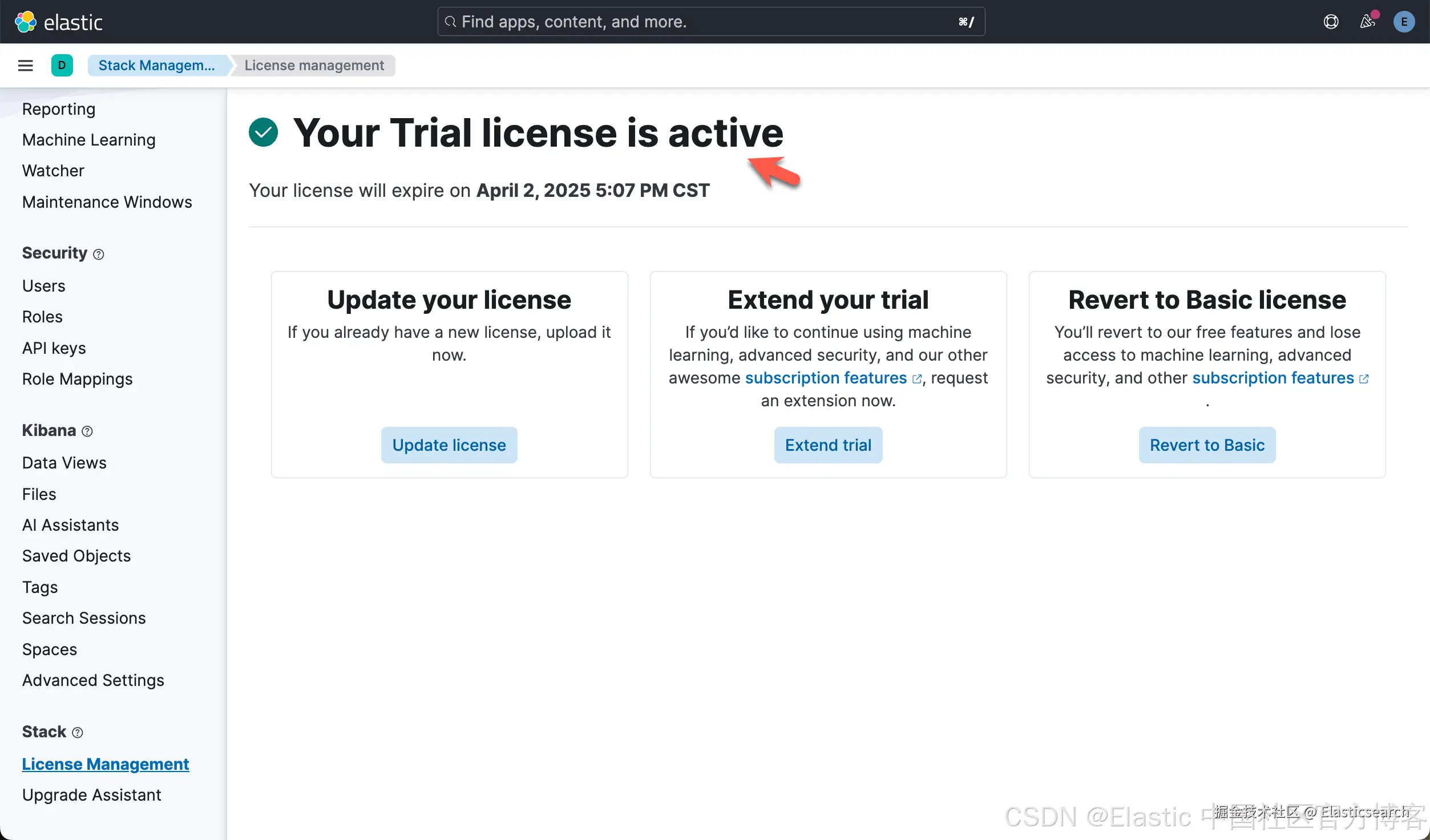Click the green D space avatar
This screenshot has width=1430, height=840.
(x=62, y=66)
